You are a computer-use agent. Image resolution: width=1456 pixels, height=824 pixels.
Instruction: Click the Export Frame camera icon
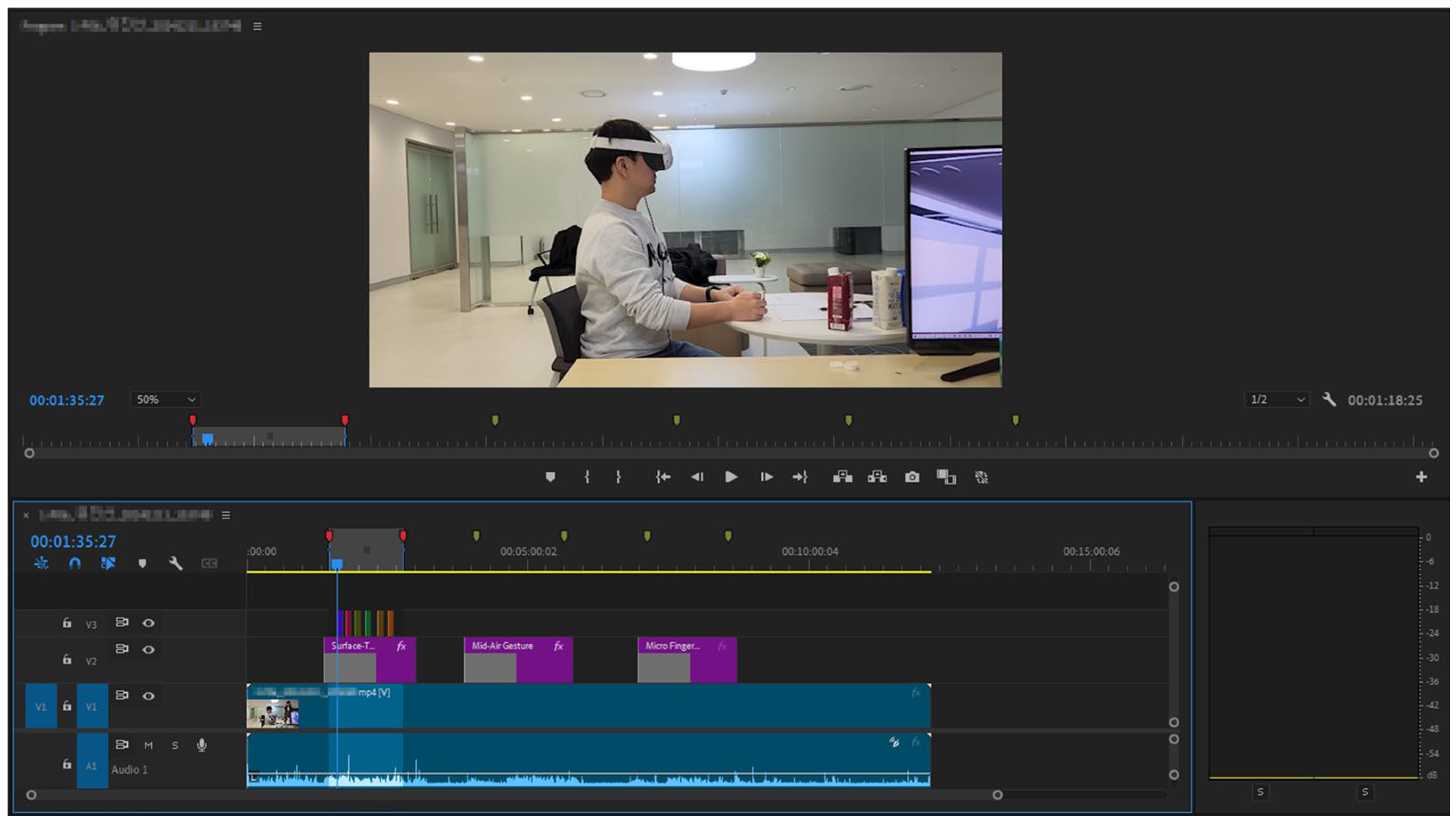tap(912, 477)
